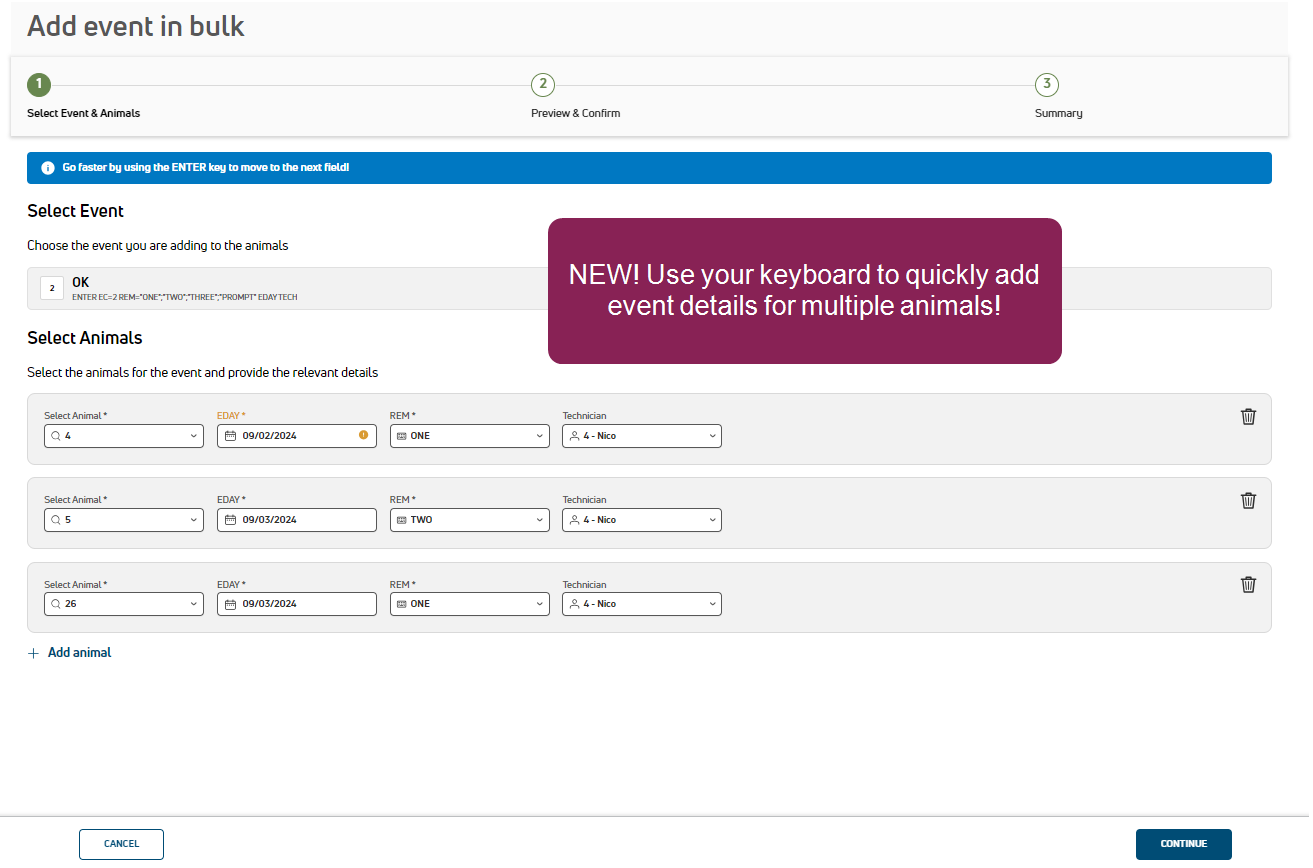This screenshot has width=1313, height=868.
Task: Click the orange warning icon in first EDAY field
Action: [363, 435]
